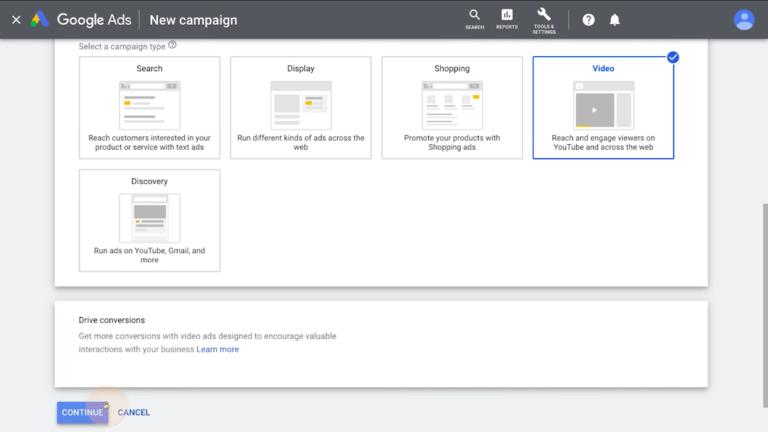
Task: Click 'Reach and engage viewers on YouTube' text
Action: point(603,143)
